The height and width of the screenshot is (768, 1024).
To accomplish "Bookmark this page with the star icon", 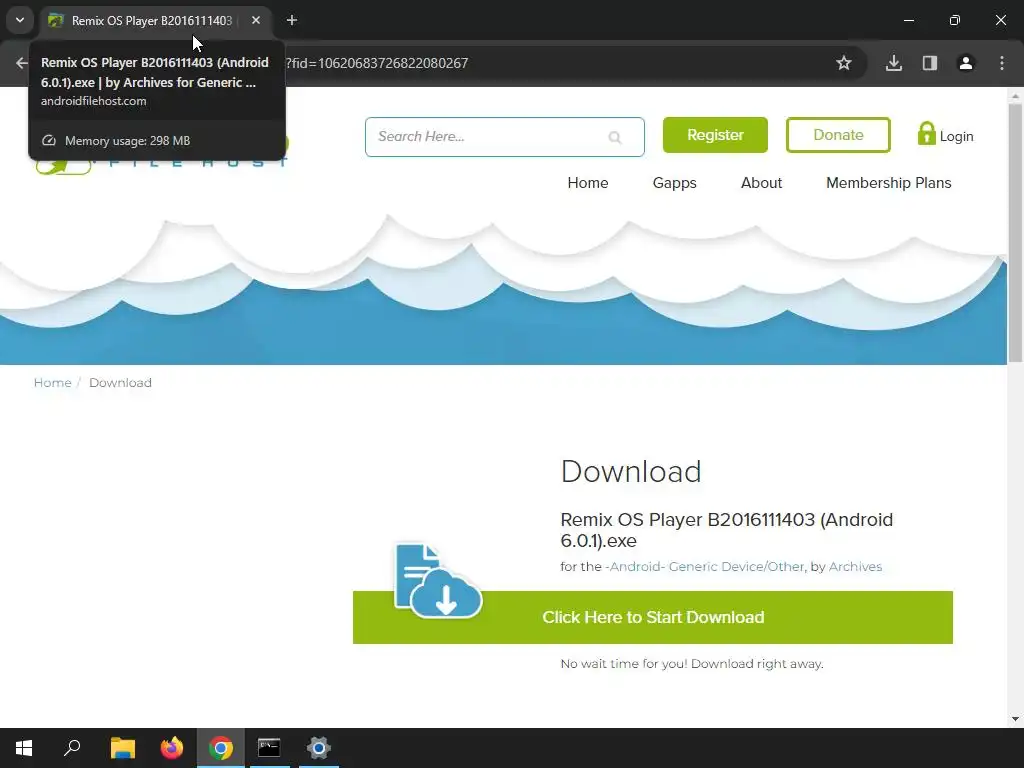I will coord(844,63).
